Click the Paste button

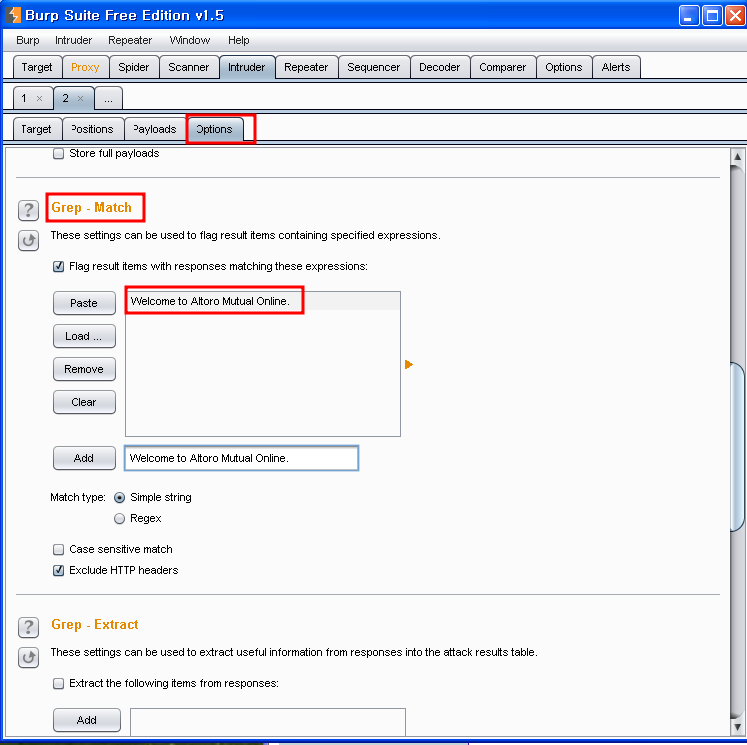84,303
